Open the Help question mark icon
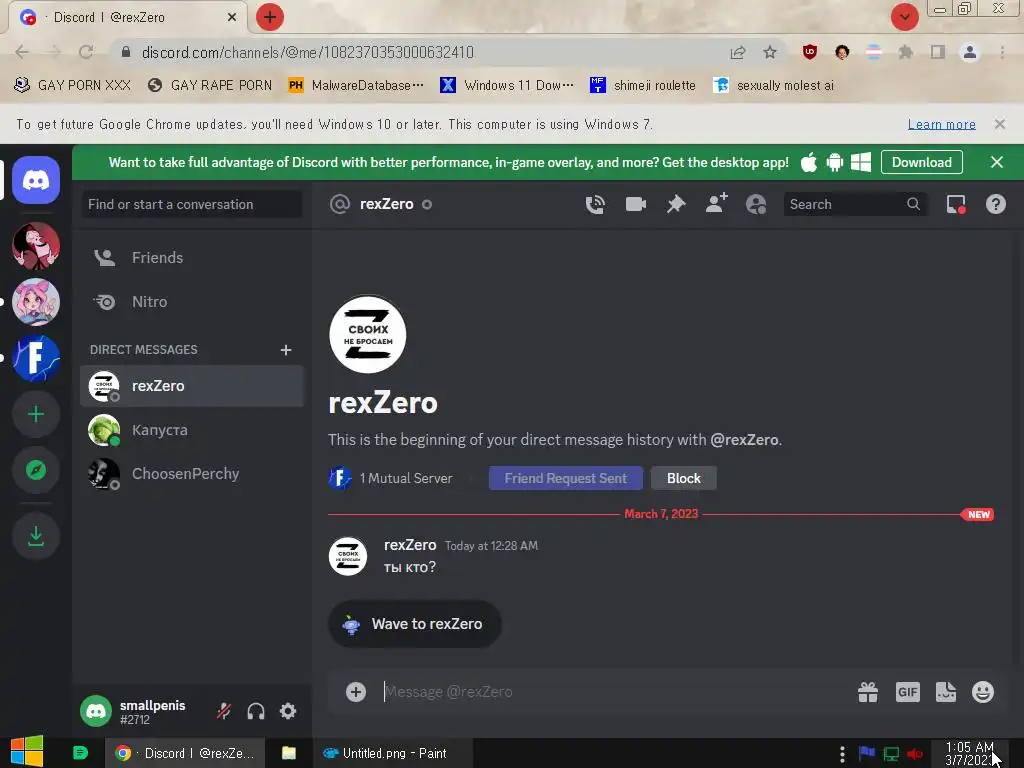The width and height of the screenshot is (1024, 768). coord(995,204)
